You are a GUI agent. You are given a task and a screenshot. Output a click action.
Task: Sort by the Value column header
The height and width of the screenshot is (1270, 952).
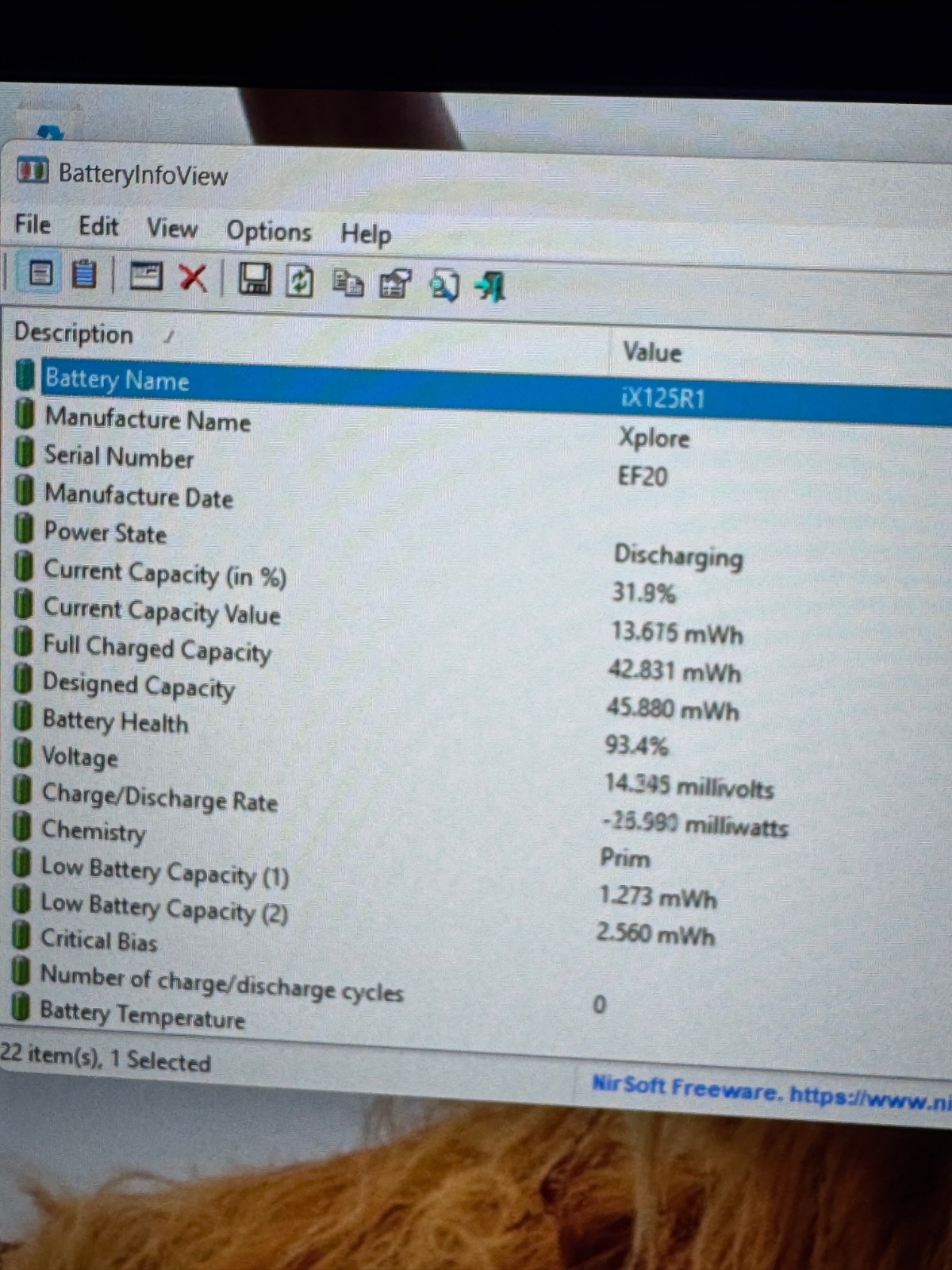click(652, 352)
